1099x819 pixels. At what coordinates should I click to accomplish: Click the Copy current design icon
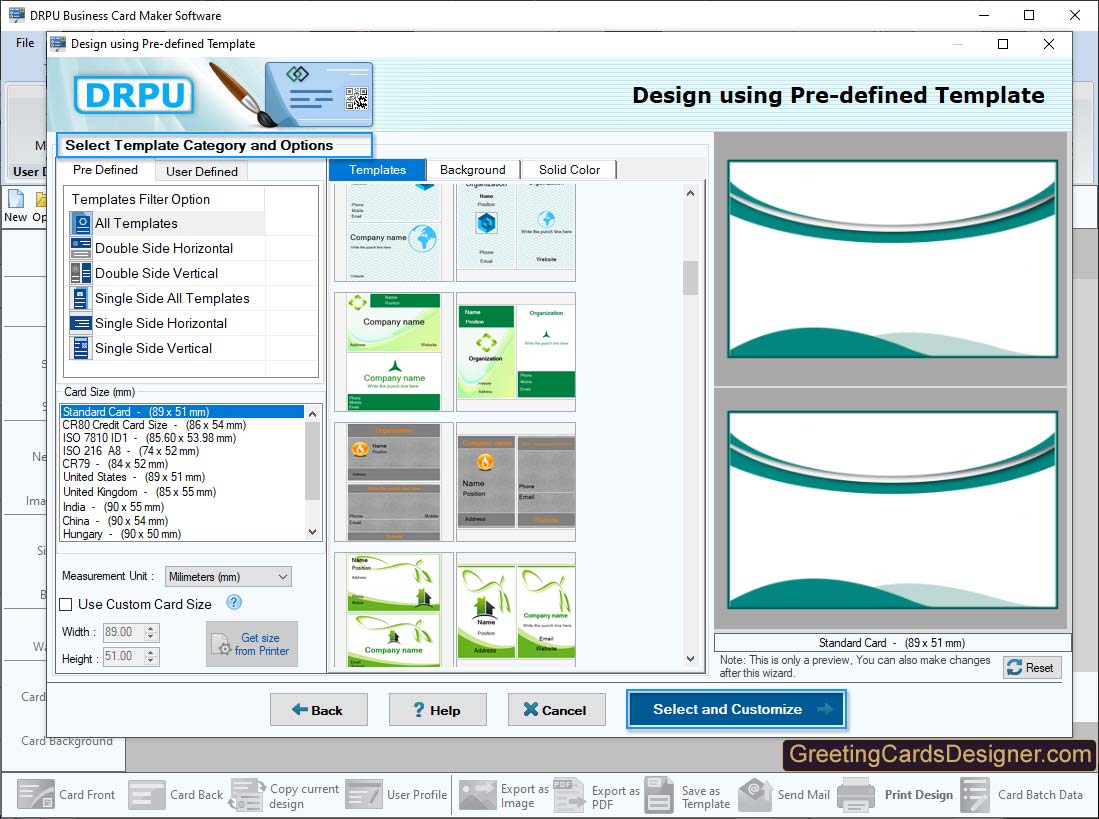[x=247, y=794]
